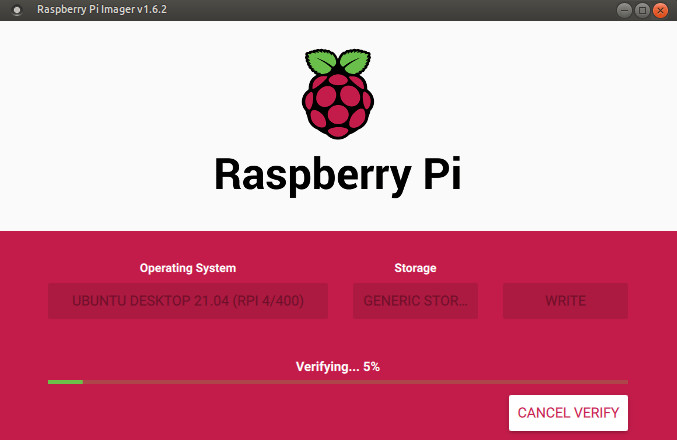
Task: Close the Raspberry Pi Imager window
Action: (x=660, y=10)
